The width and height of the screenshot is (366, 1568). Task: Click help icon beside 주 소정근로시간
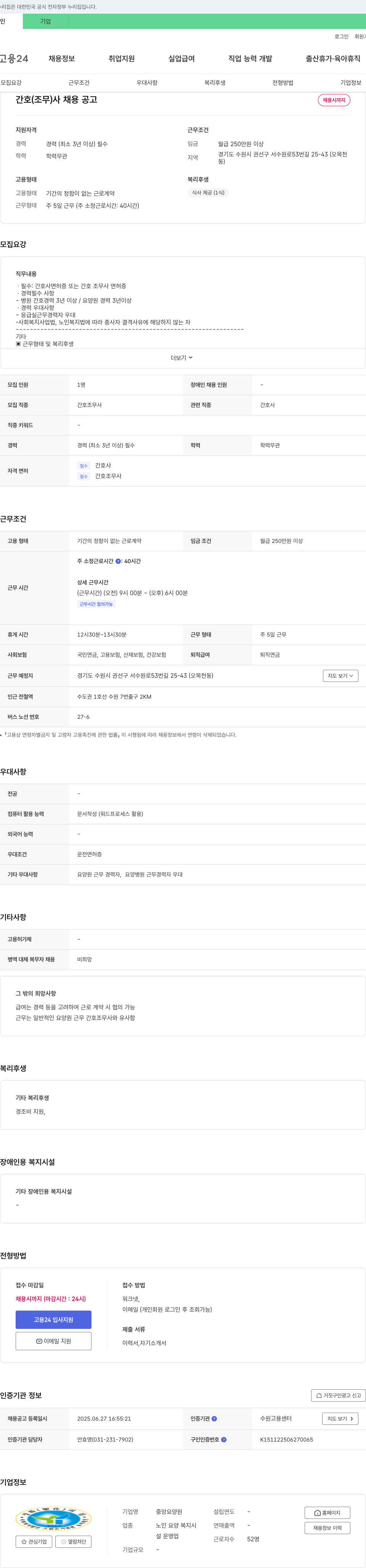(x=118, y=561)
